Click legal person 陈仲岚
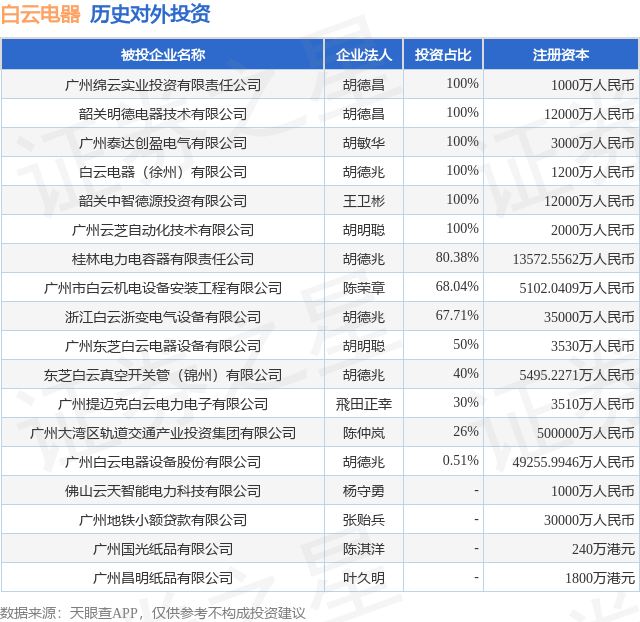This screenshot has height=622, width=640. point(364,433)
